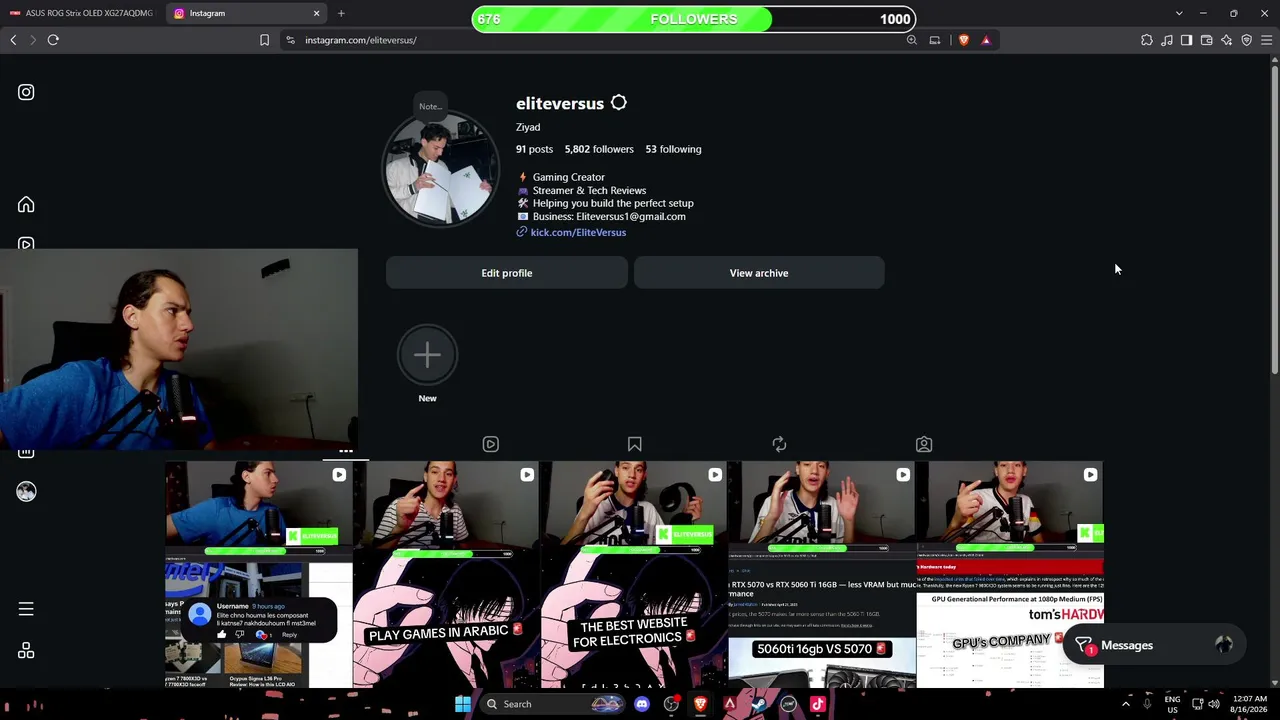Open THE BEST WEBSITE FOR ELECTRONICS reel
The width and height of the screenshot is (1280, 720).
click(634, 574)
